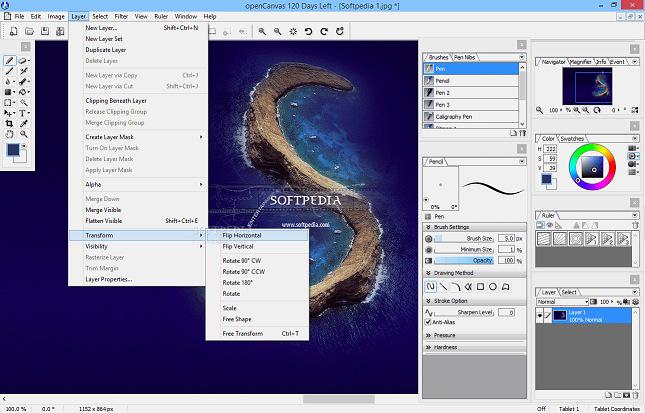Switch to the Pen Nibs tab
This screenshot has width=645, height=413.
[465, 57]
